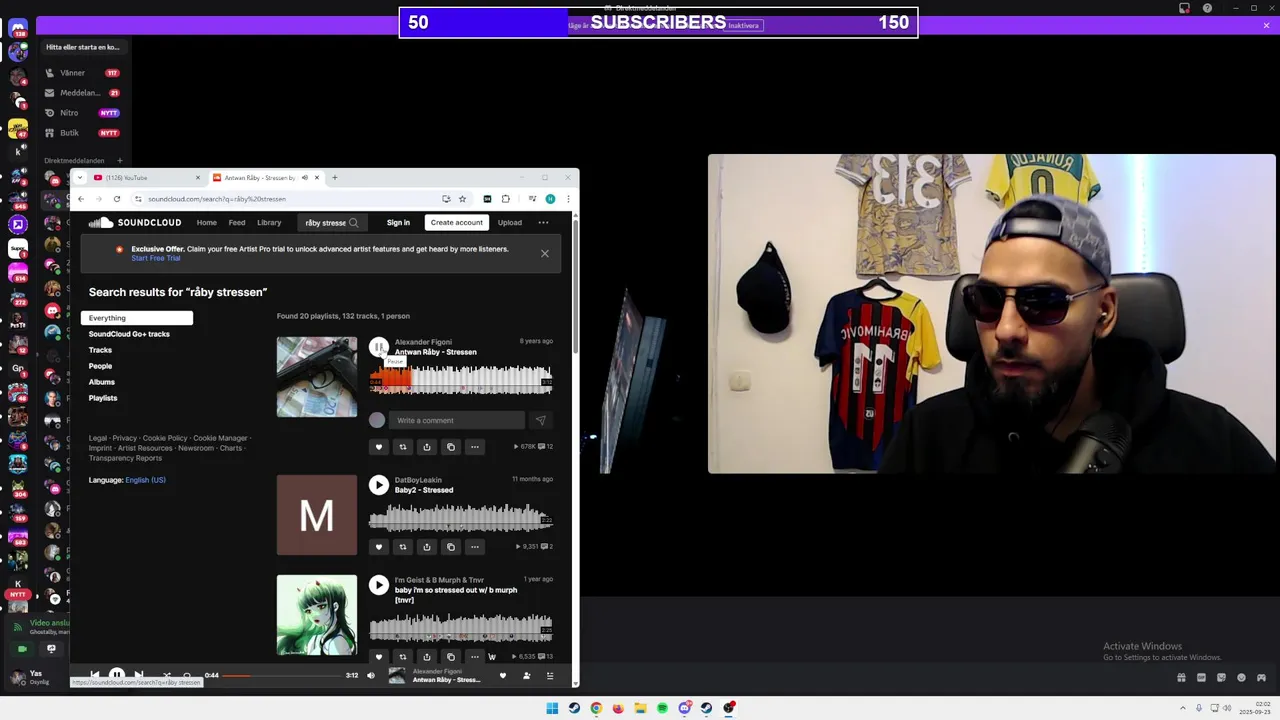The height and width of the screenshot is (720, 1280).
Task: Like the Antwan Råby - Stressen track
Action: pyautogui.click(x=378, y=447)
